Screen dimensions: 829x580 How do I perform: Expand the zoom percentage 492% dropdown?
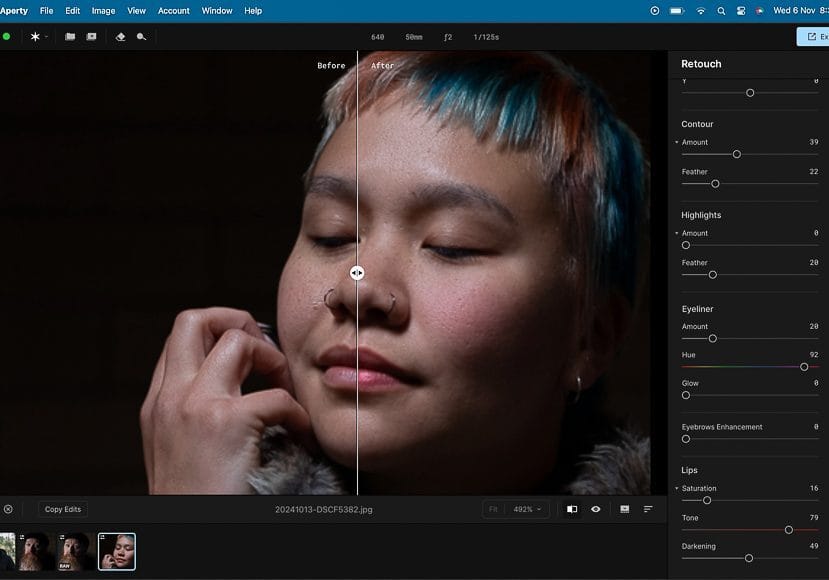[527, 509]
